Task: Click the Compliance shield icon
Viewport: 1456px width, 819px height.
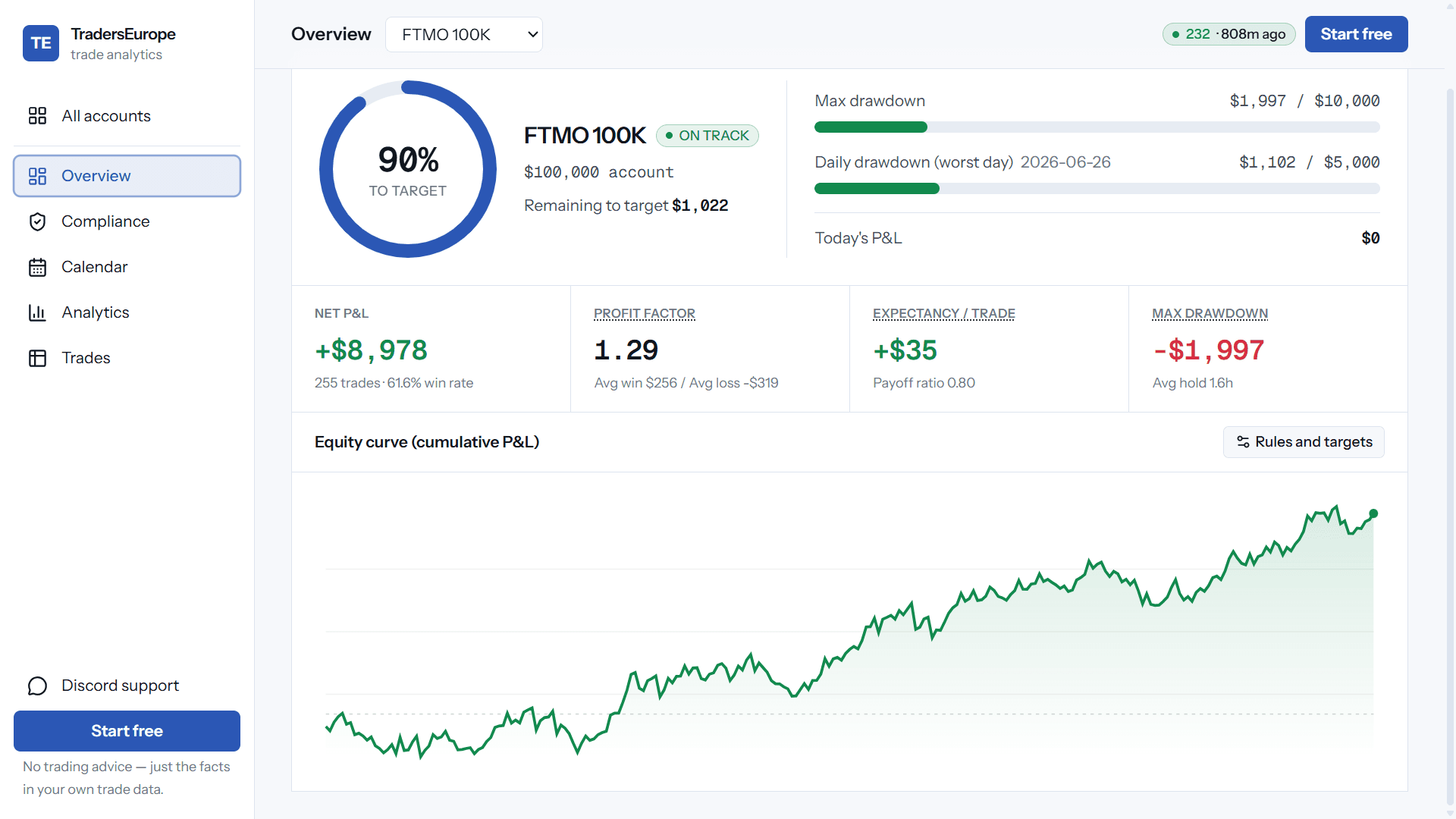Action: (x=37, y=221)
